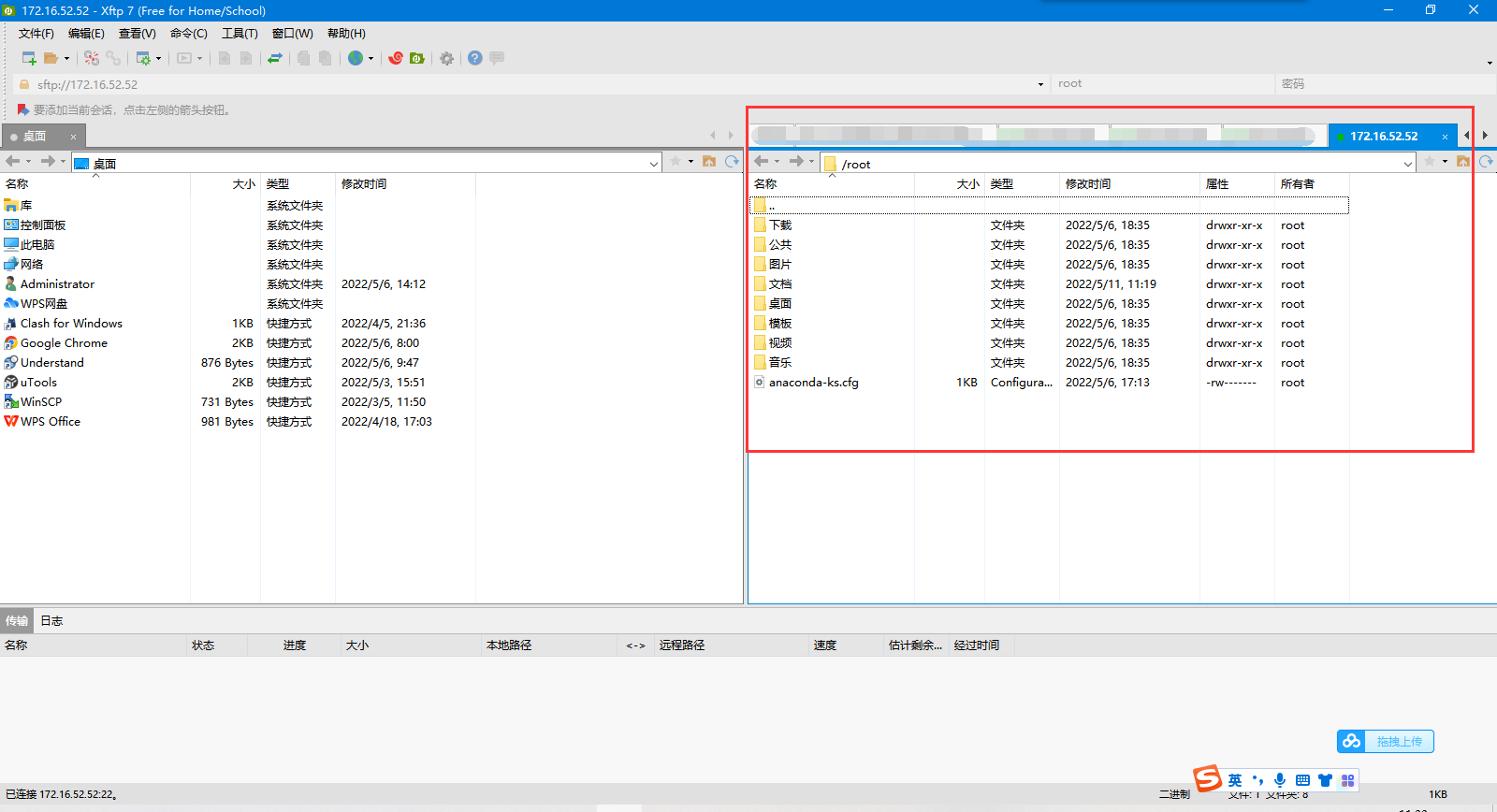Refresh the remote pane
The image size is (1497, 812).
point(1486,162)
